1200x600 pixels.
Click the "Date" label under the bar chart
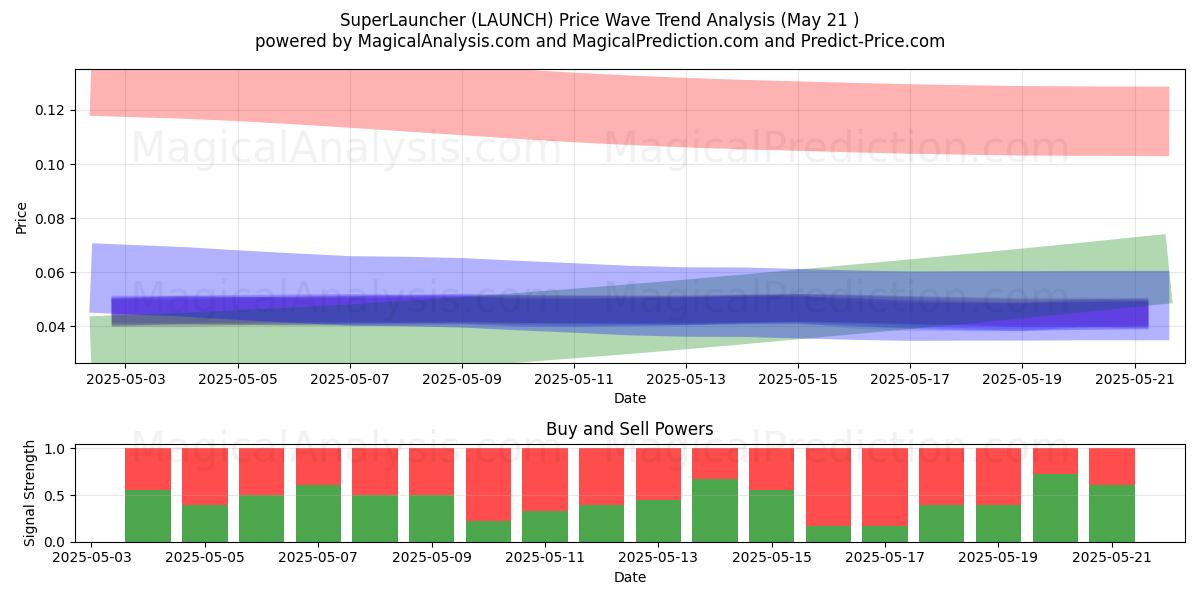(x=630, y=577)
